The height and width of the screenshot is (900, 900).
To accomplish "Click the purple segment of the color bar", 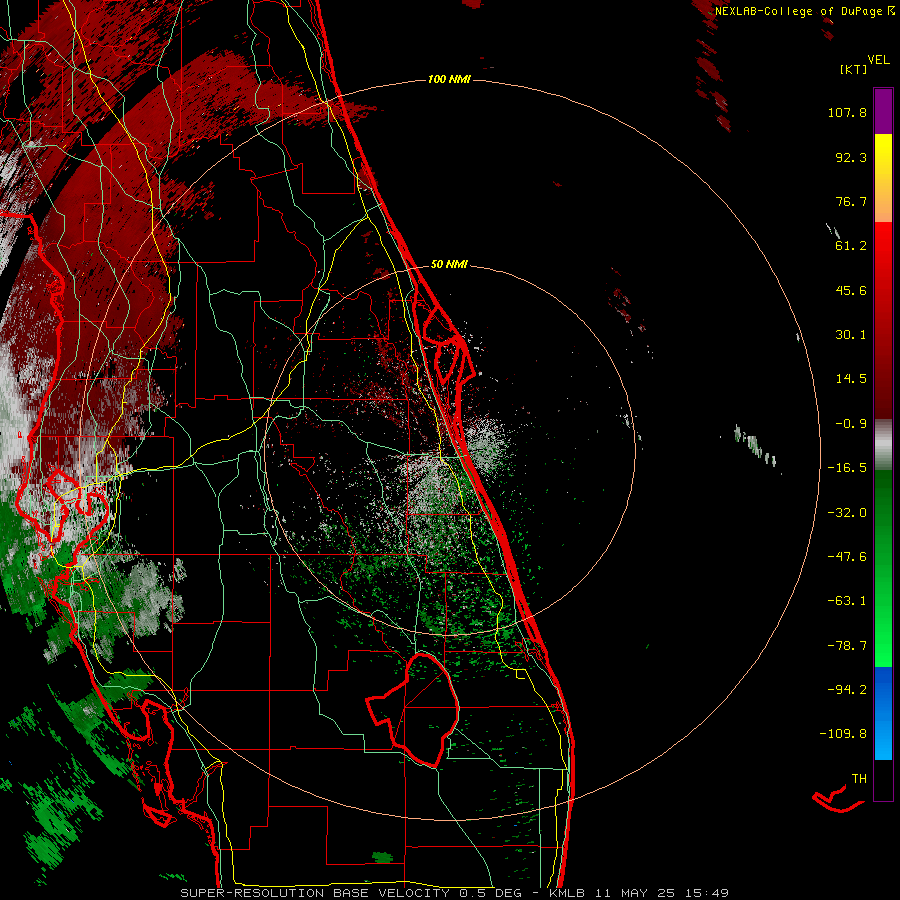I will 883,112.
